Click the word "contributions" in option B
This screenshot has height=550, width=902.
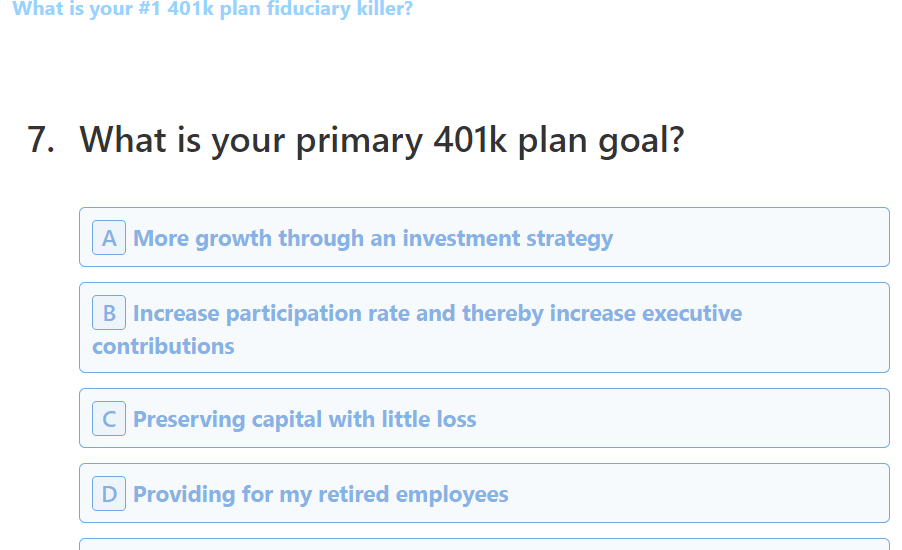[x=163, y=346]
